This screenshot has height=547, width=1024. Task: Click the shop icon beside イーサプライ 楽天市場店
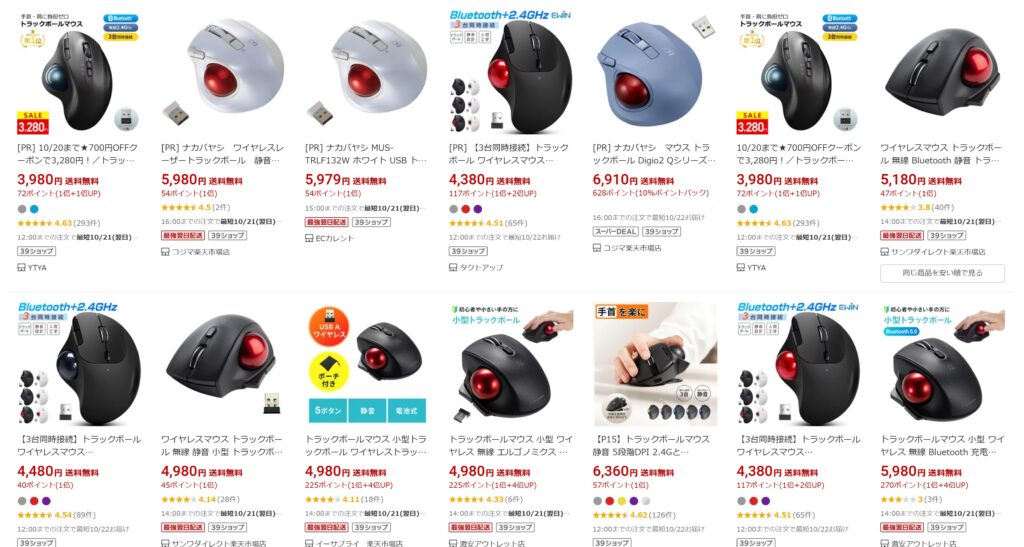[309, 543]
